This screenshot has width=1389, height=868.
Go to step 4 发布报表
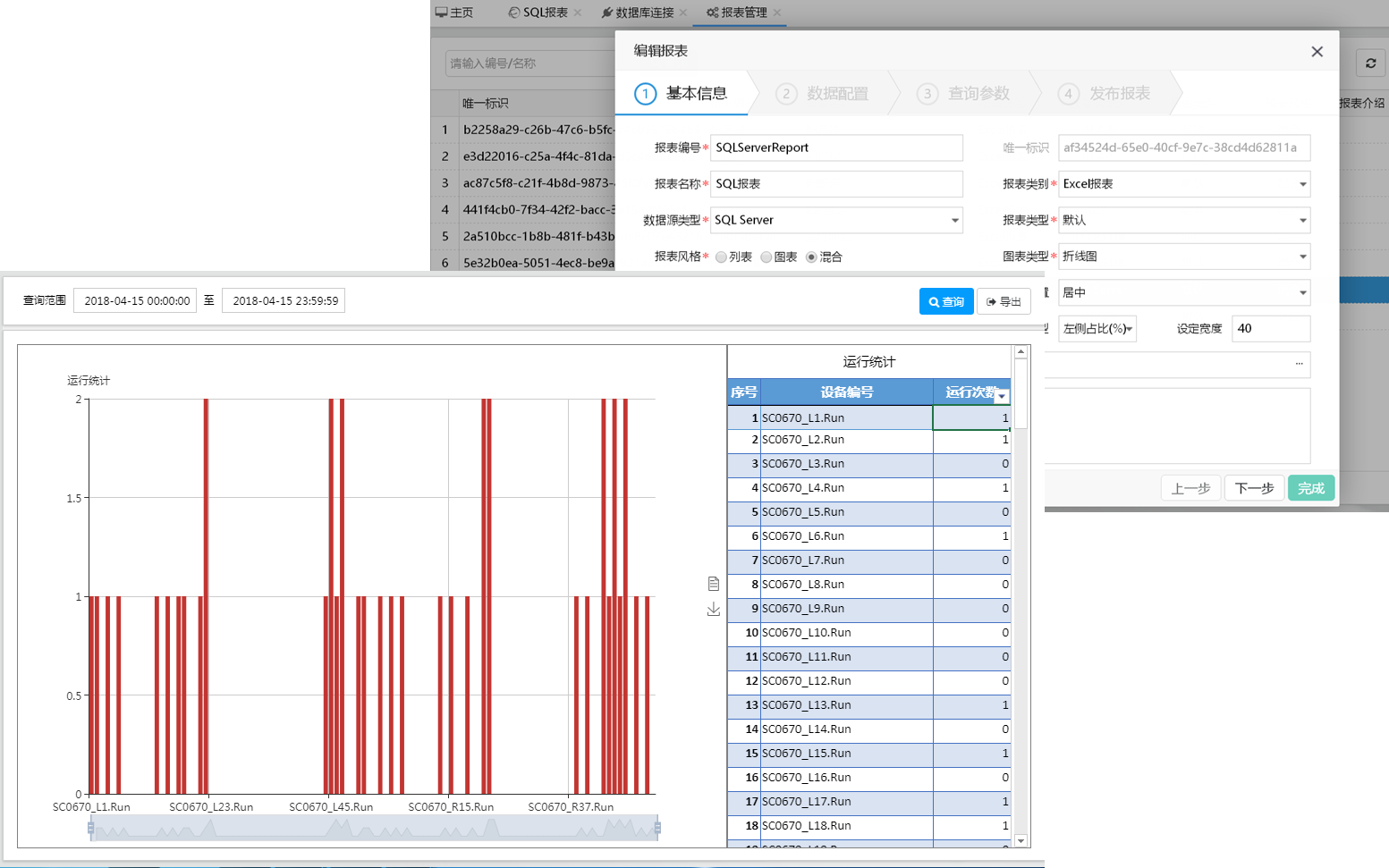pos(1105,93)
